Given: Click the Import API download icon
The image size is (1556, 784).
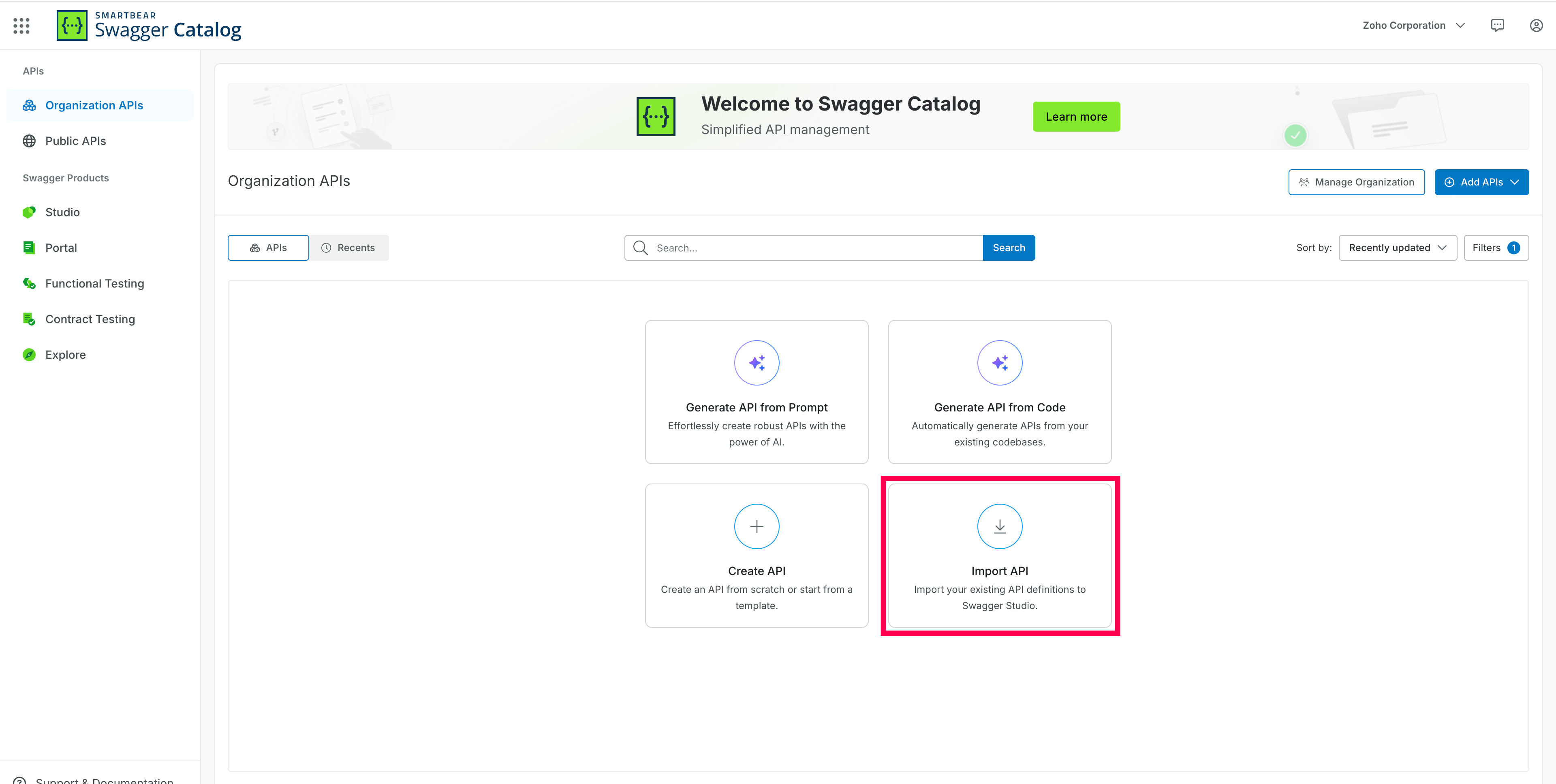Looking at the screenshot, I should (x=999, y=526).
